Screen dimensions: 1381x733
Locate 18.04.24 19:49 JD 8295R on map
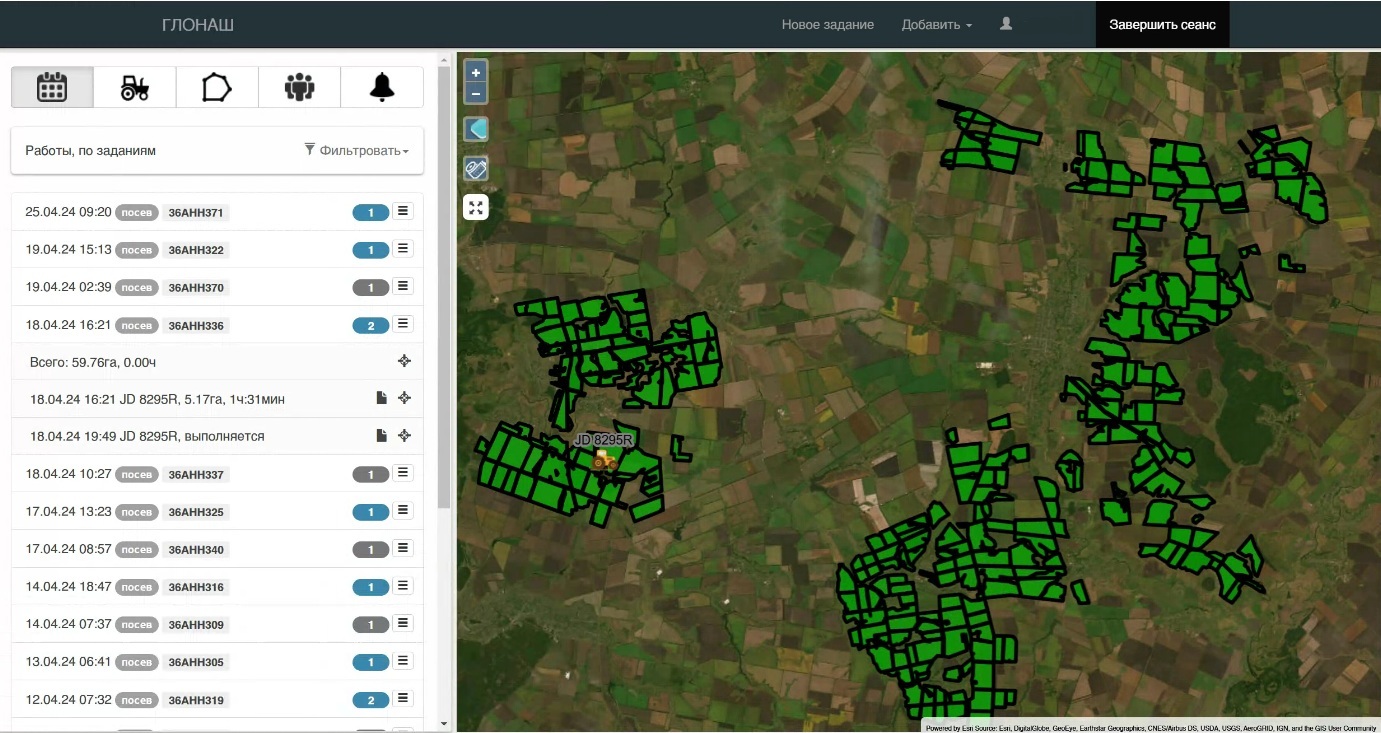[404, 435]
